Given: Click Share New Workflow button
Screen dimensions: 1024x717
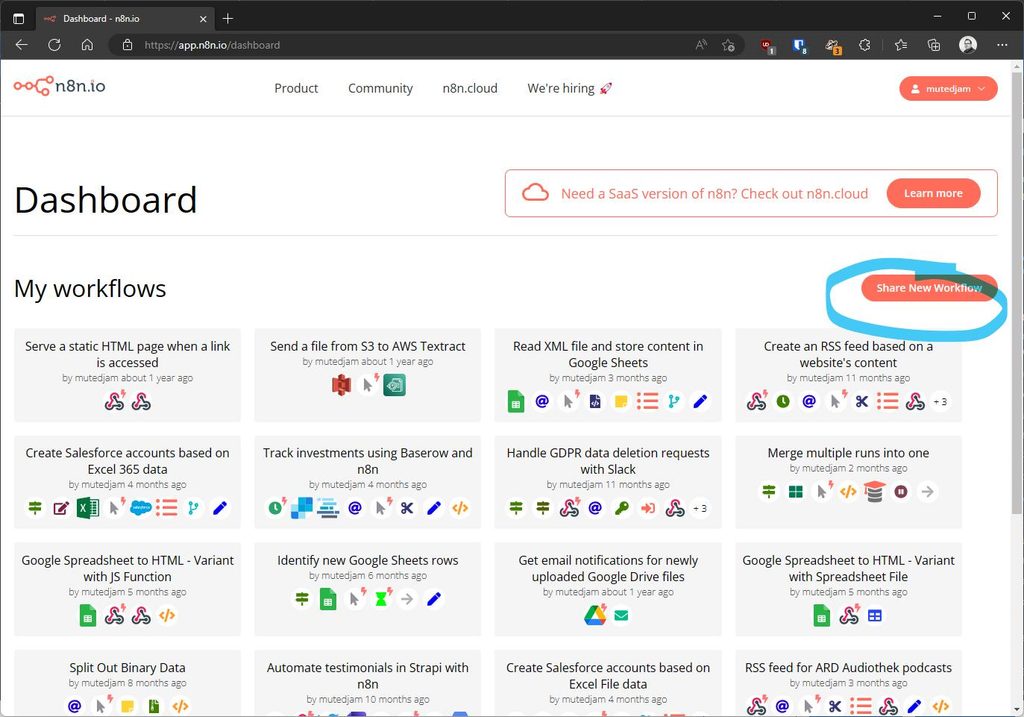Looking at the screenshot, I should pyautogui.click(x=929, y=288).
